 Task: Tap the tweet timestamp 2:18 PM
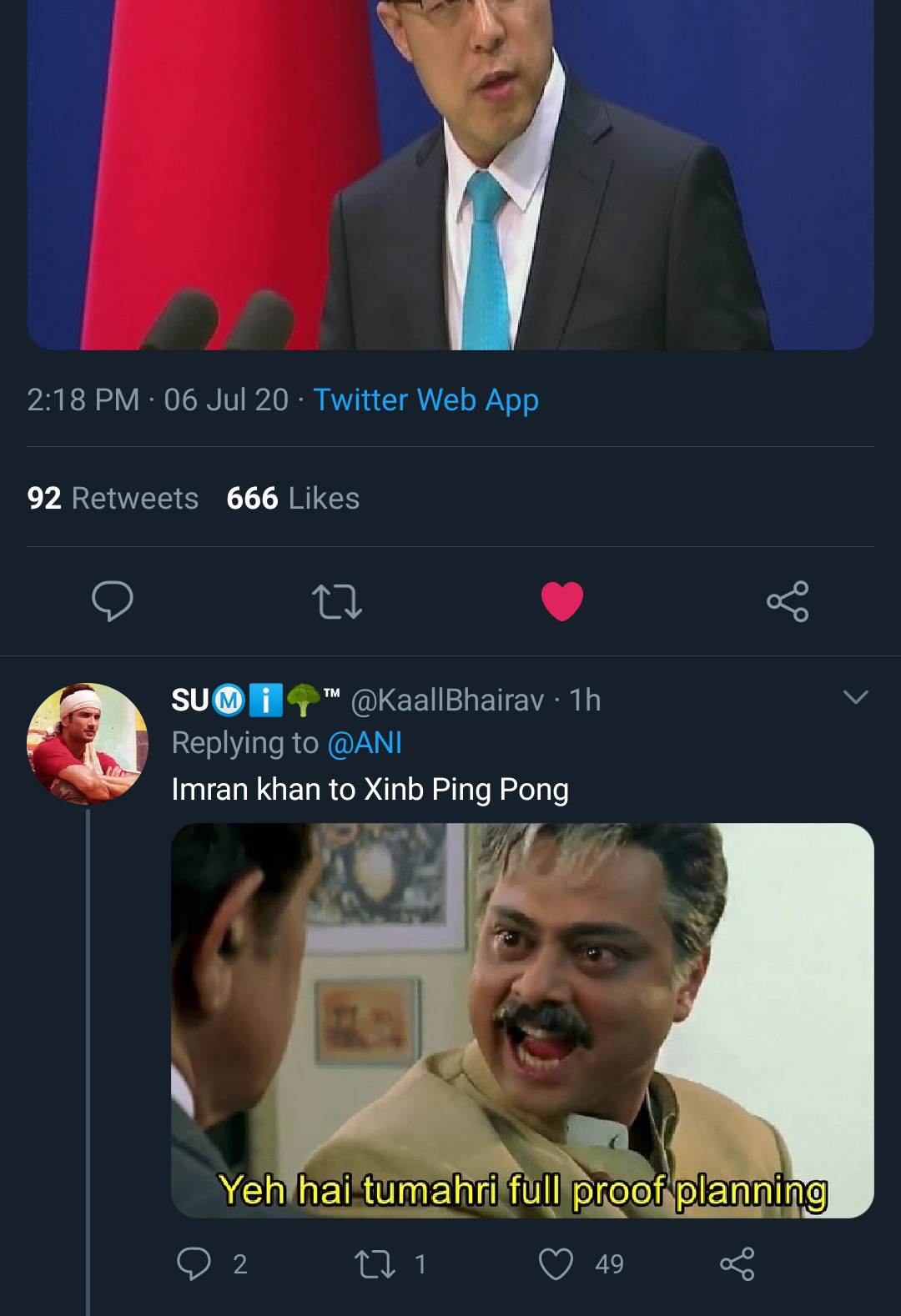(83, 400)
